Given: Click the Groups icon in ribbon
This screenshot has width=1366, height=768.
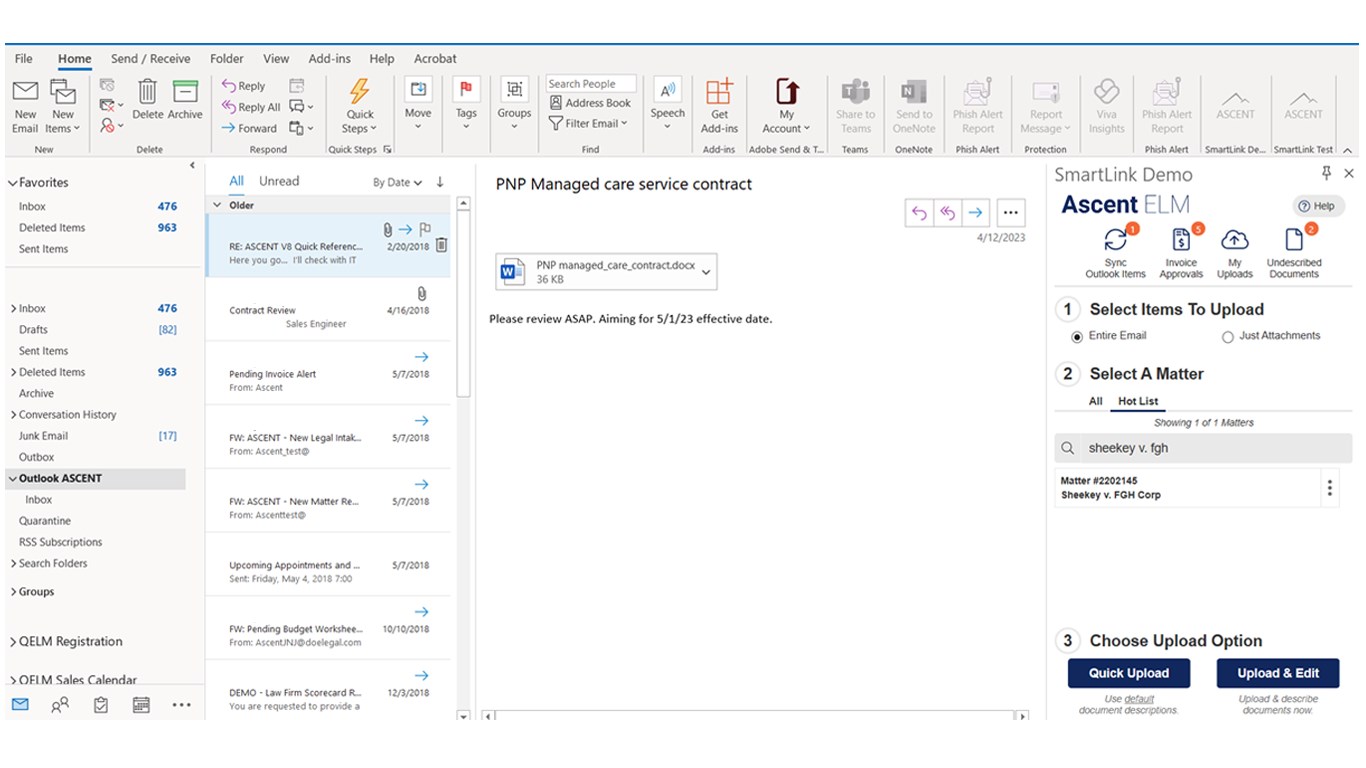Looking at the screenshot, I should point(514,90).
